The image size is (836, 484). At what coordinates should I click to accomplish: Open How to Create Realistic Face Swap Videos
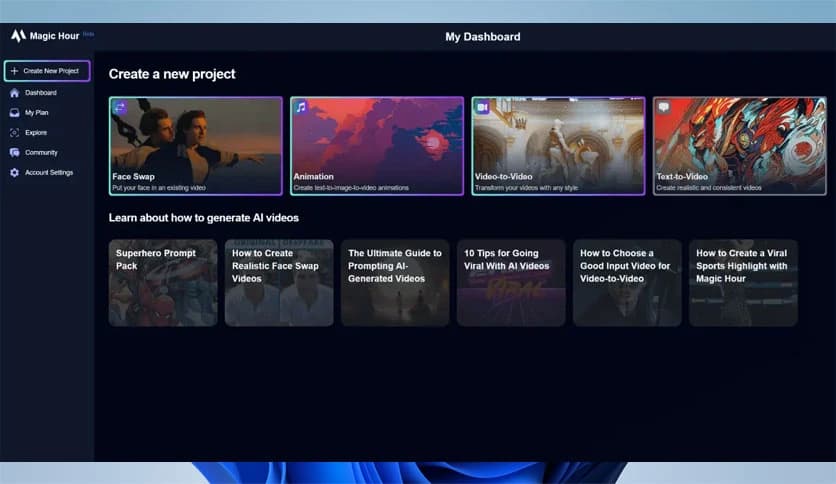[279, 283]
